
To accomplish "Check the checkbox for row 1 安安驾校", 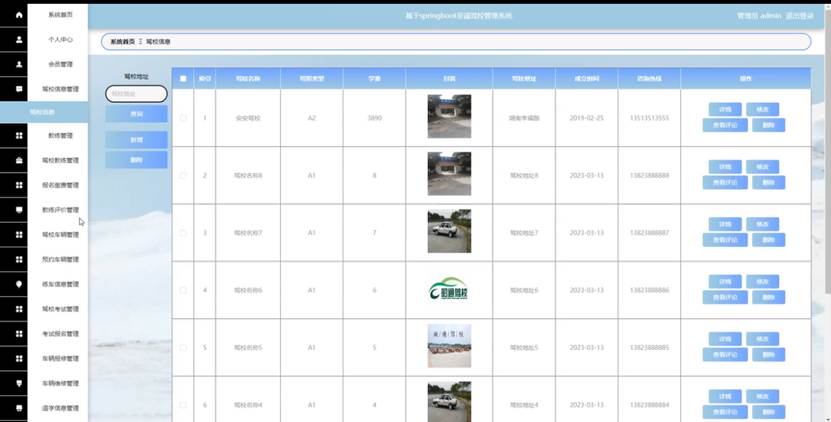I will click(183, 118).
